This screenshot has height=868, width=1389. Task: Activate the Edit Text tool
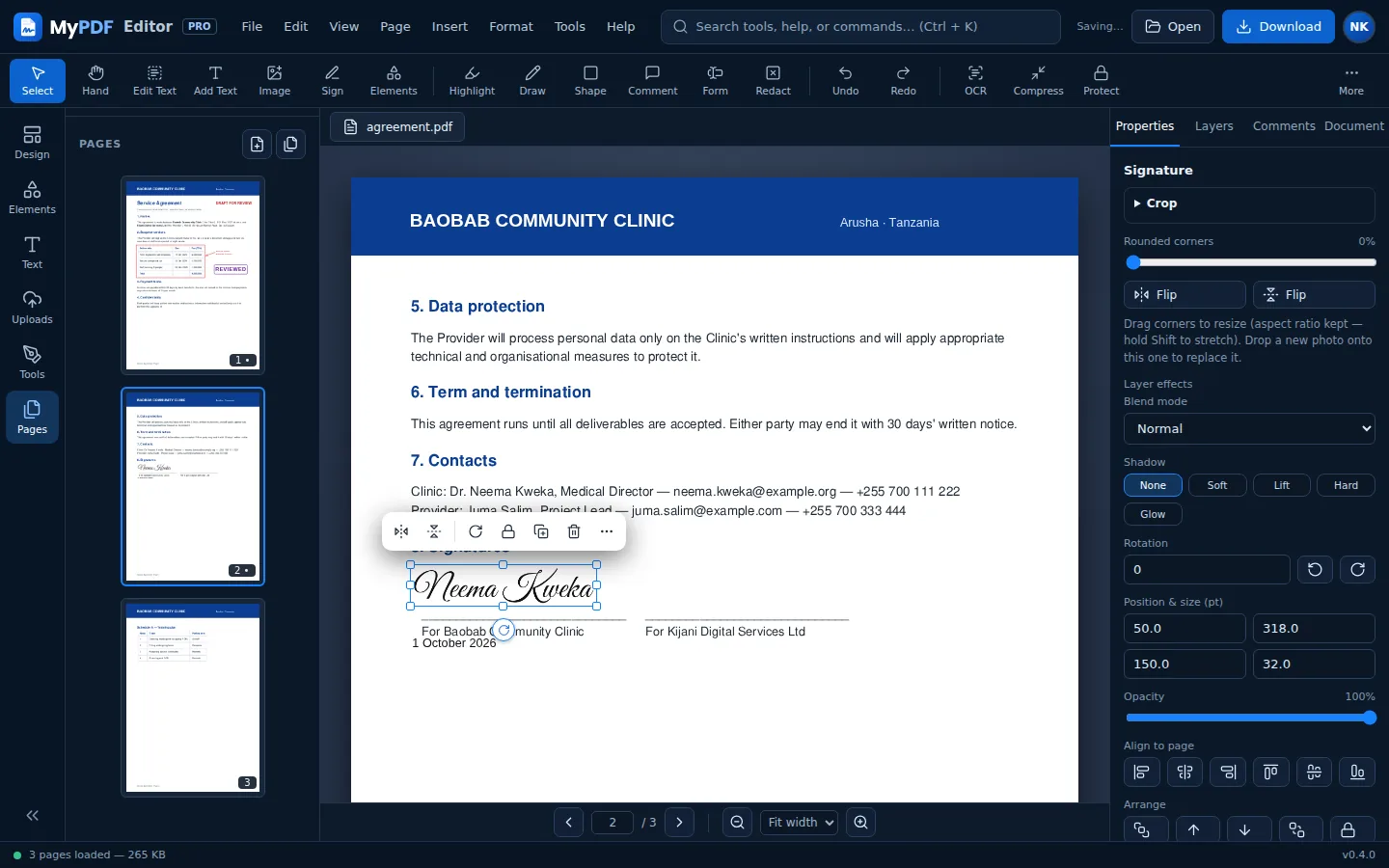coord(154,80)
